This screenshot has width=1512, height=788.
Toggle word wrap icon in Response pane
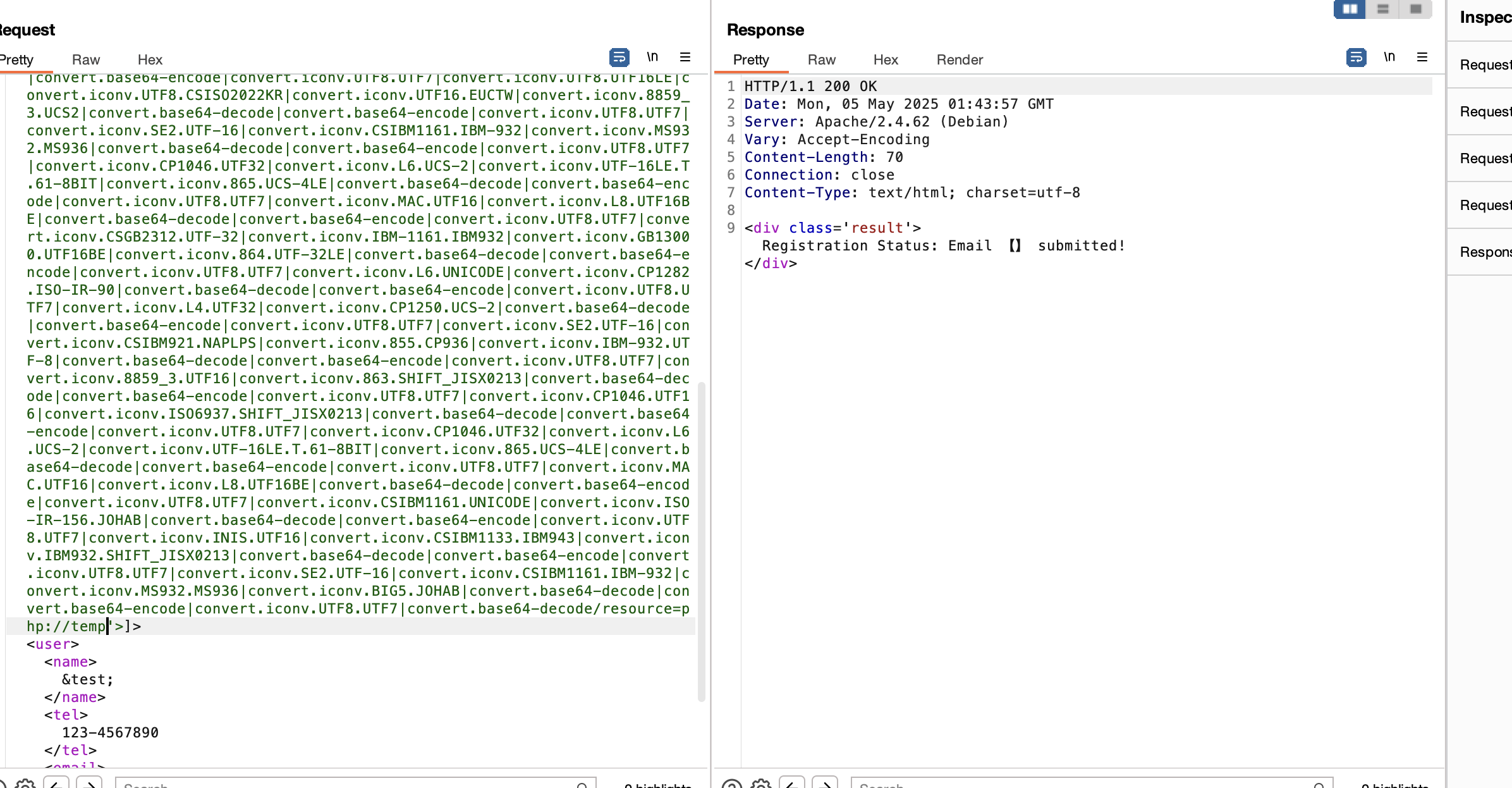coord(1356,58)
